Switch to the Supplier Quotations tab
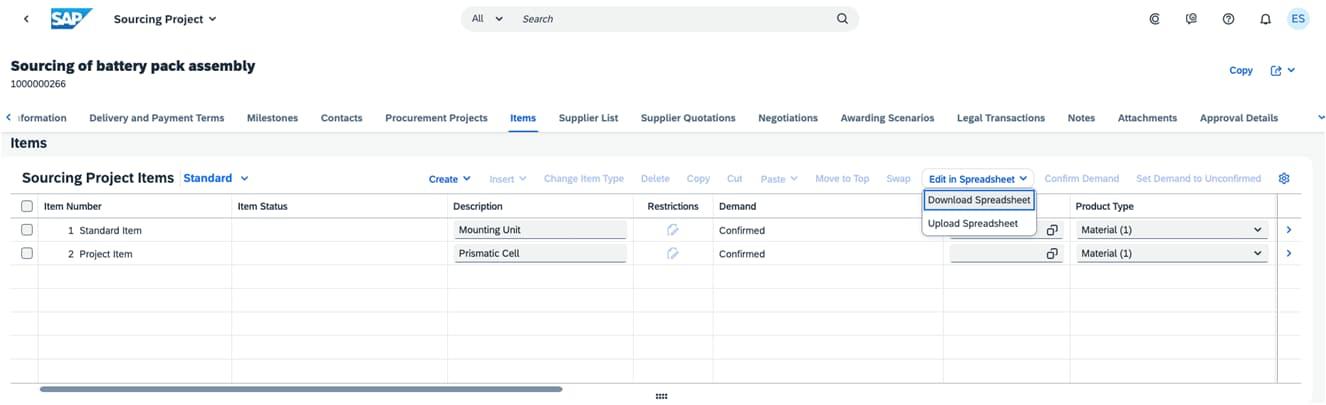The width and height of the screenshot is (1326, 405). (x=688, y=118)
